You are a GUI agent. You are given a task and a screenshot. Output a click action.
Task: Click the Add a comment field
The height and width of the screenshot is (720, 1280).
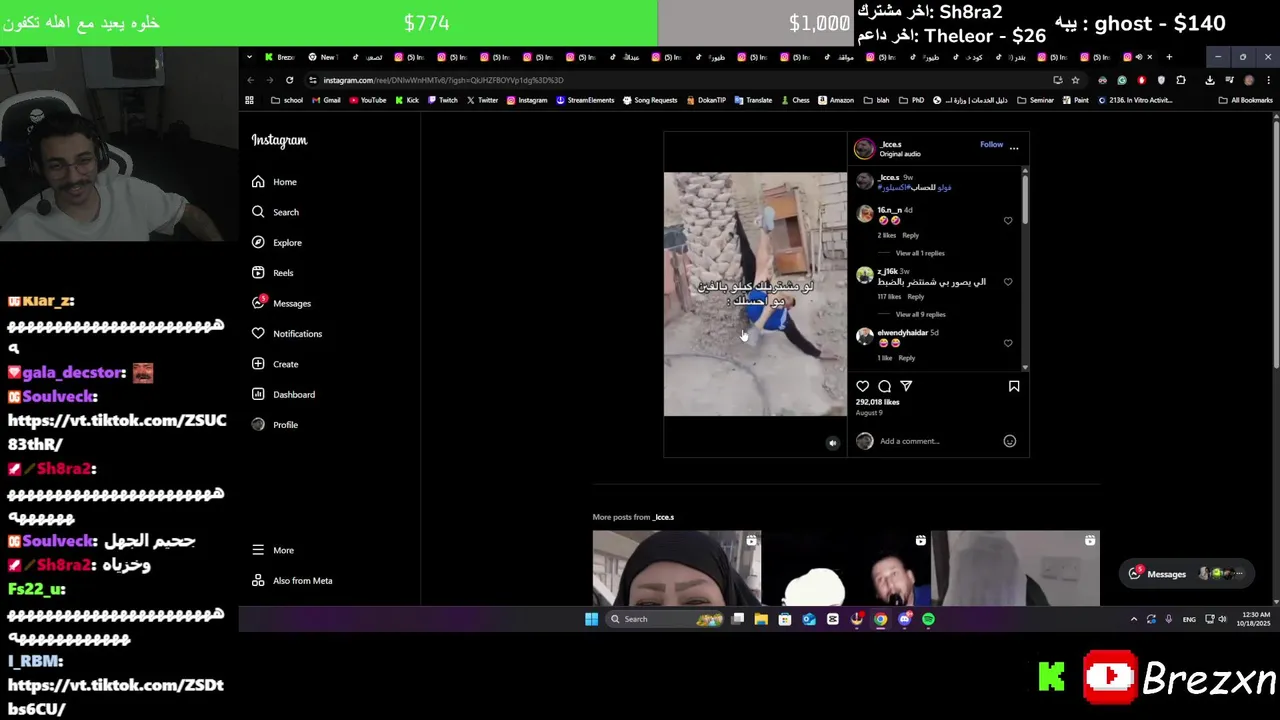(938, 441)
